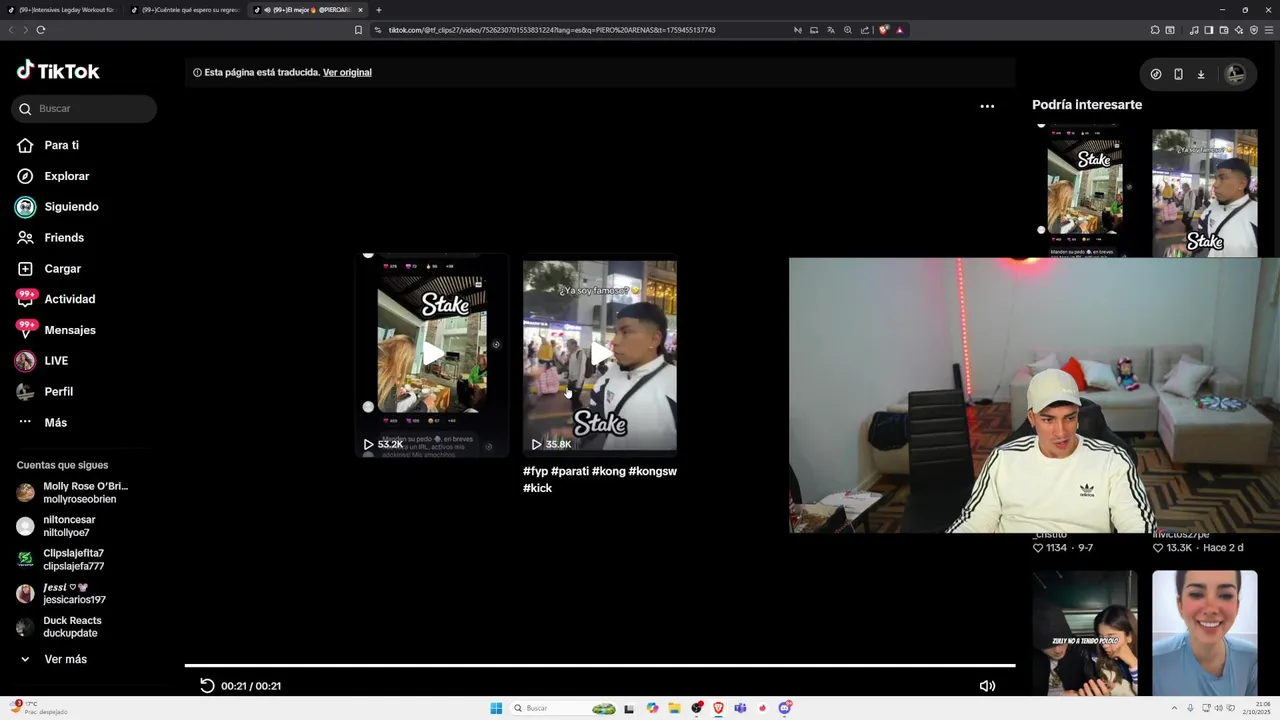Open a new browser tab

[x=379, y=10]
